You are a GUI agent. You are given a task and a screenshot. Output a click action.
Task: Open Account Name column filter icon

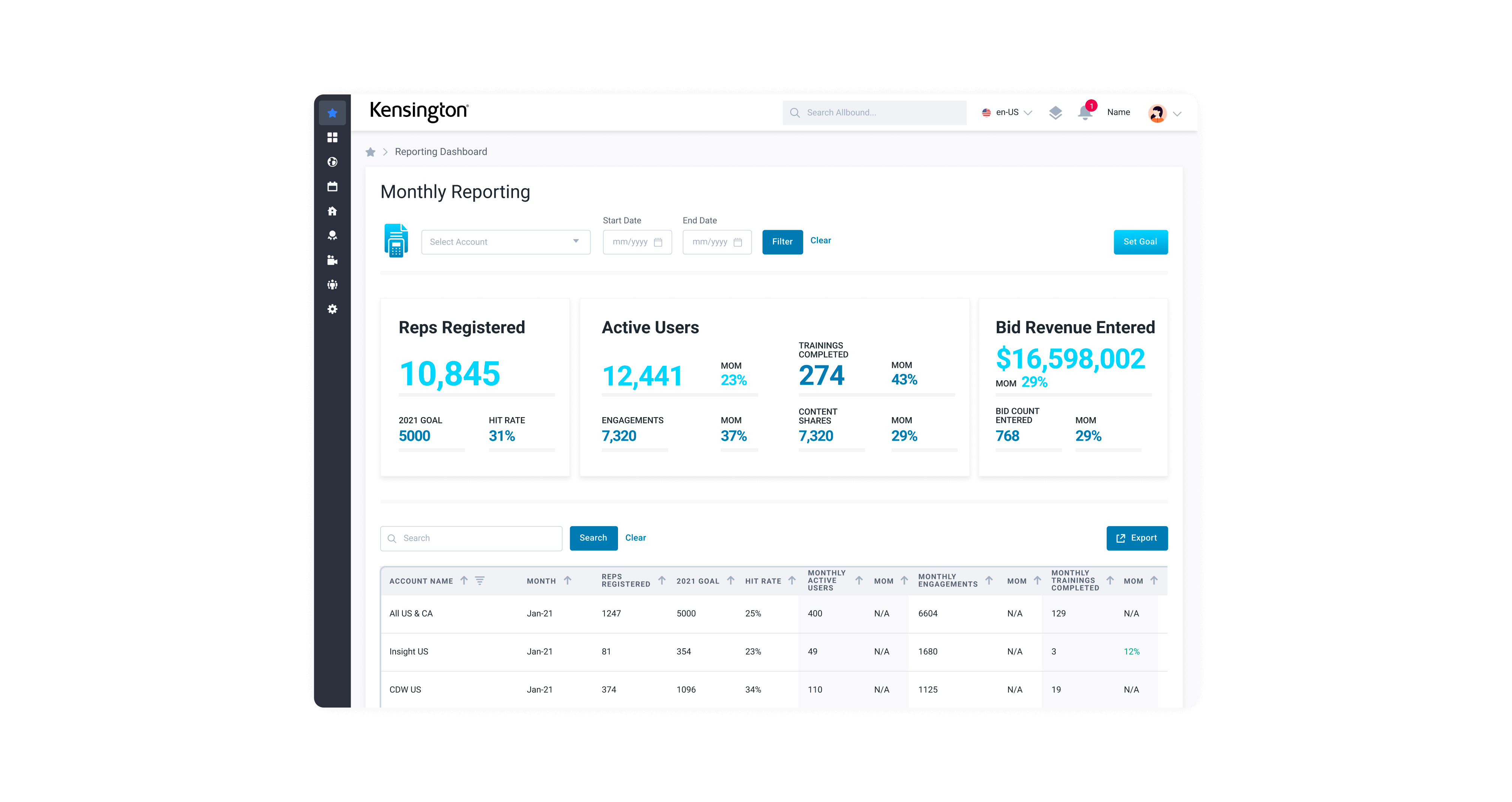pyautogui.click(x=480, y=580)
